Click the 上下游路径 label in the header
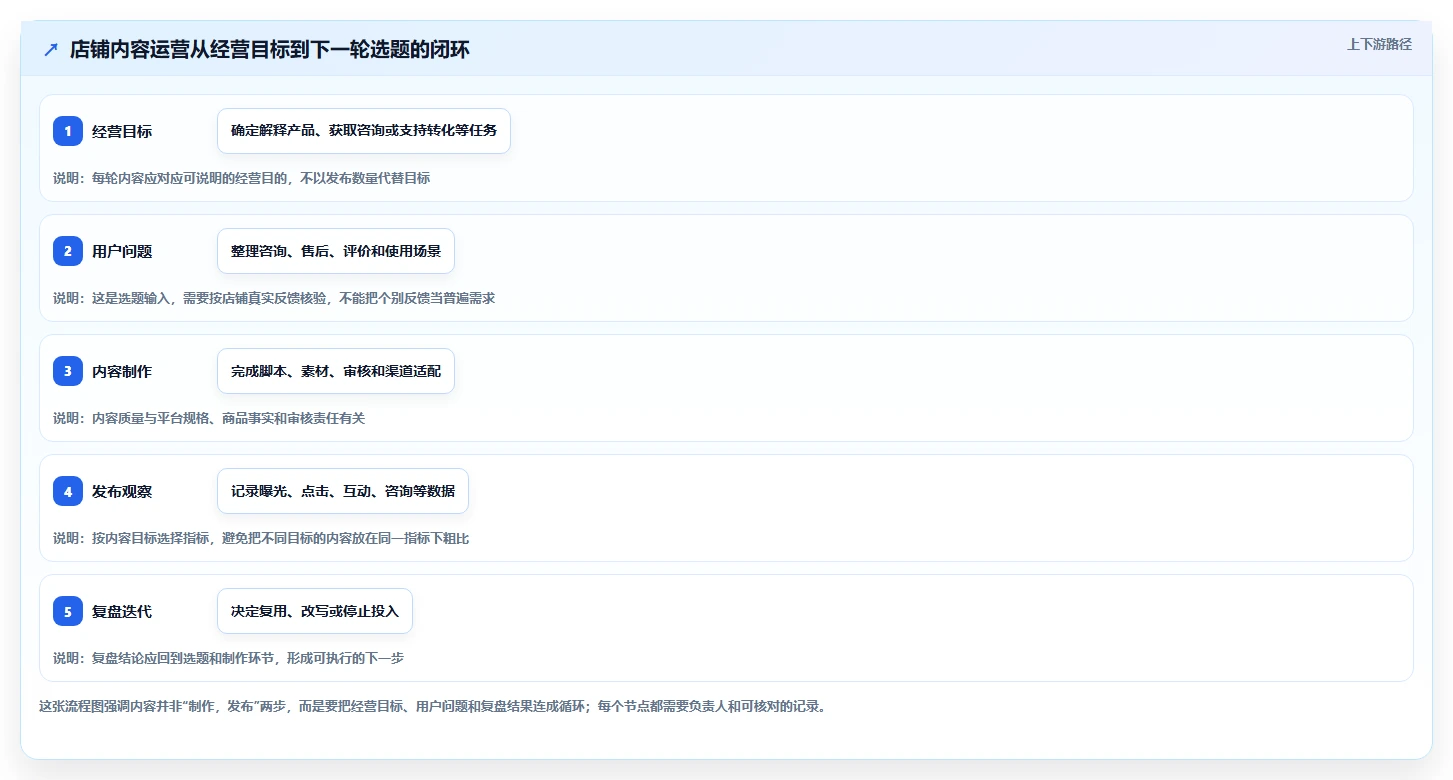 pyautogui.click(x=1379, y=44)
